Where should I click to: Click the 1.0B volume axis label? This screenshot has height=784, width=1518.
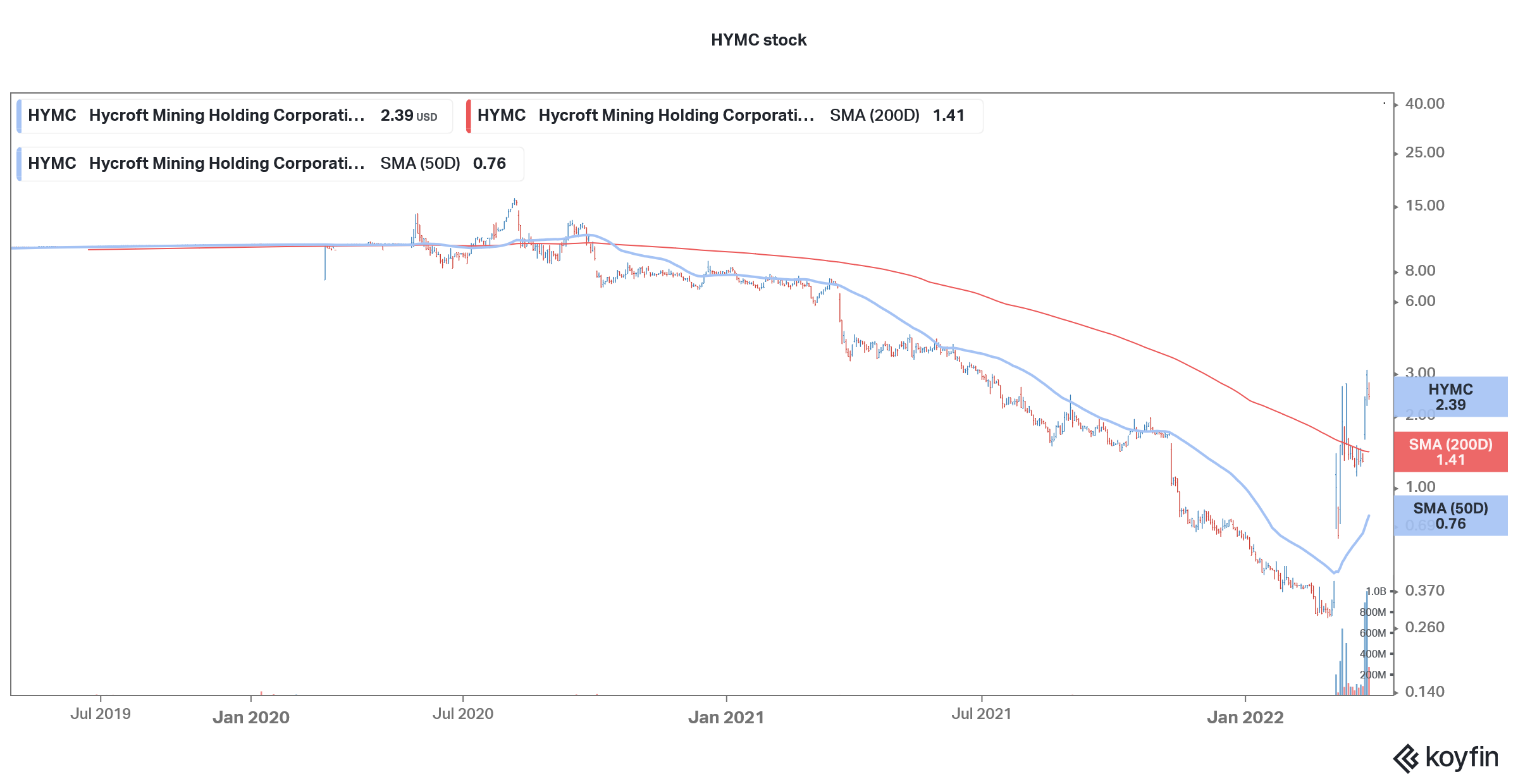pos(1376,592)
